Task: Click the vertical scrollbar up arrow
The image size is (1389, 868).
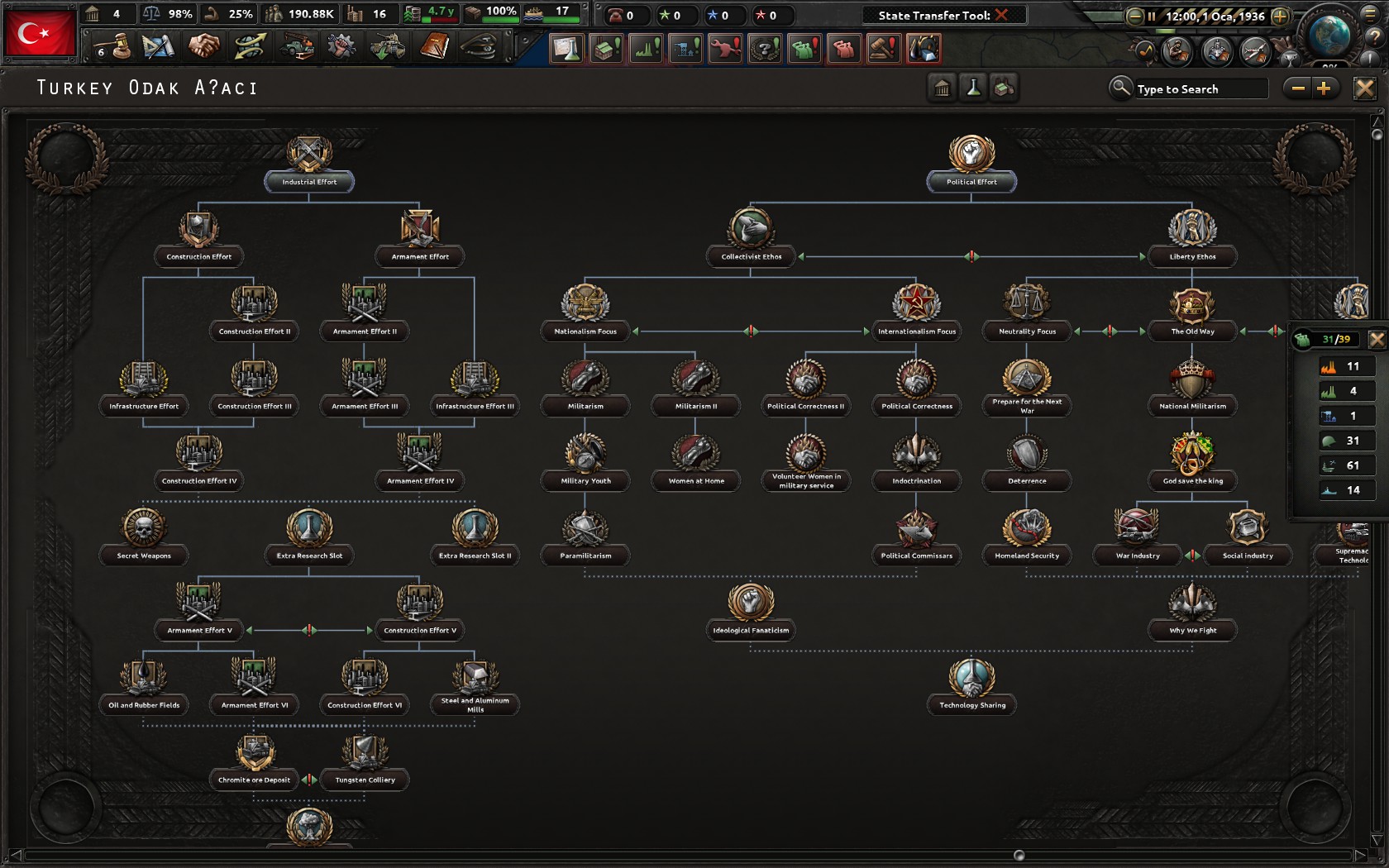Action: [x=1377, y=121]
